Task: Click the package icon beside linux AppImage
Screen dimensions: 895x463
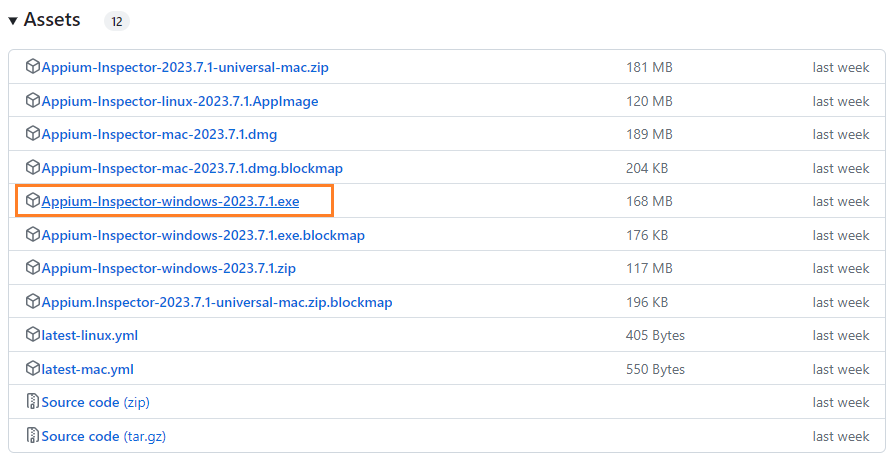Action: click(33, 100)
